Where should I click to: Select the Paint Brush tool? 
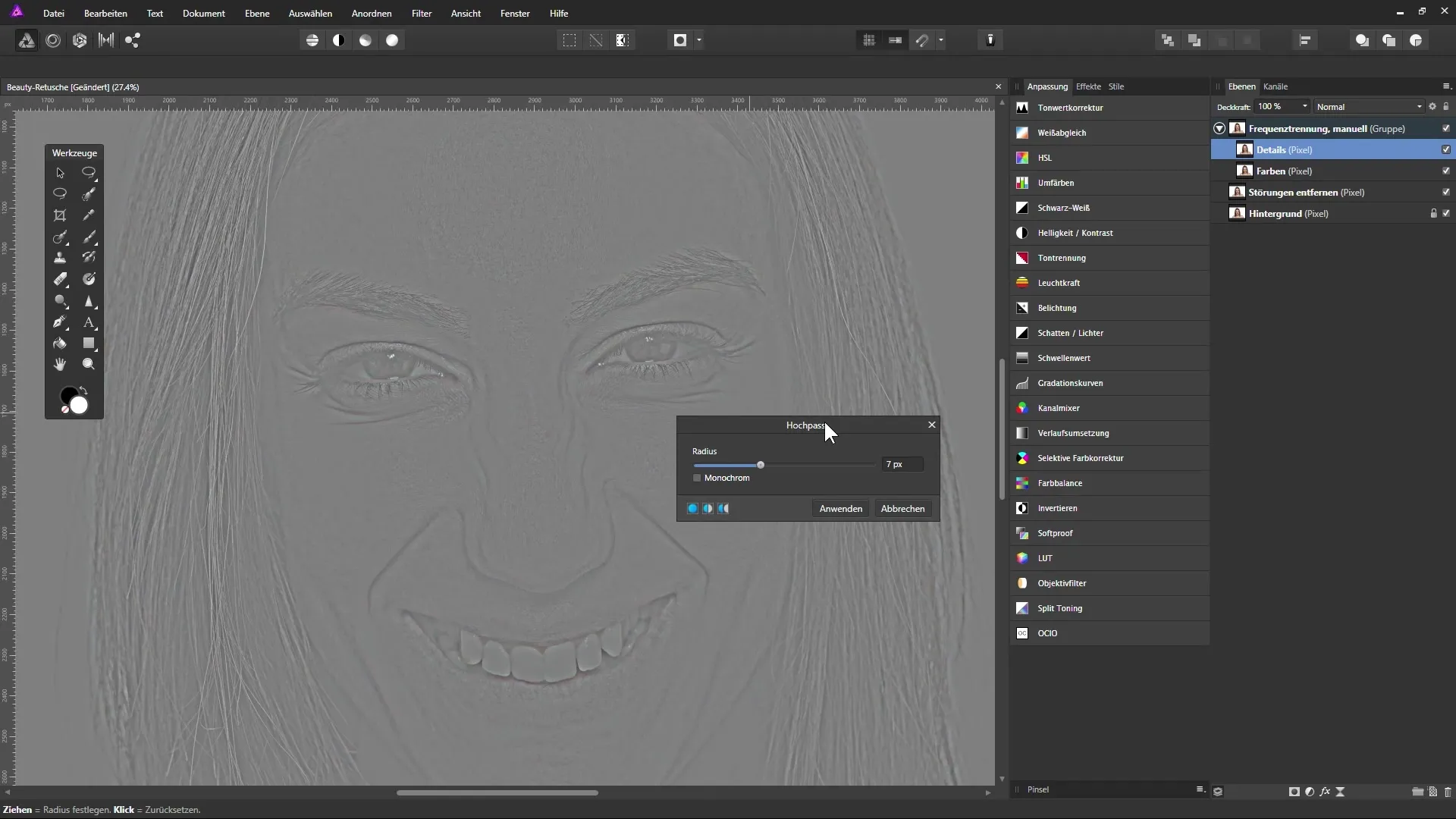point(89,237)
